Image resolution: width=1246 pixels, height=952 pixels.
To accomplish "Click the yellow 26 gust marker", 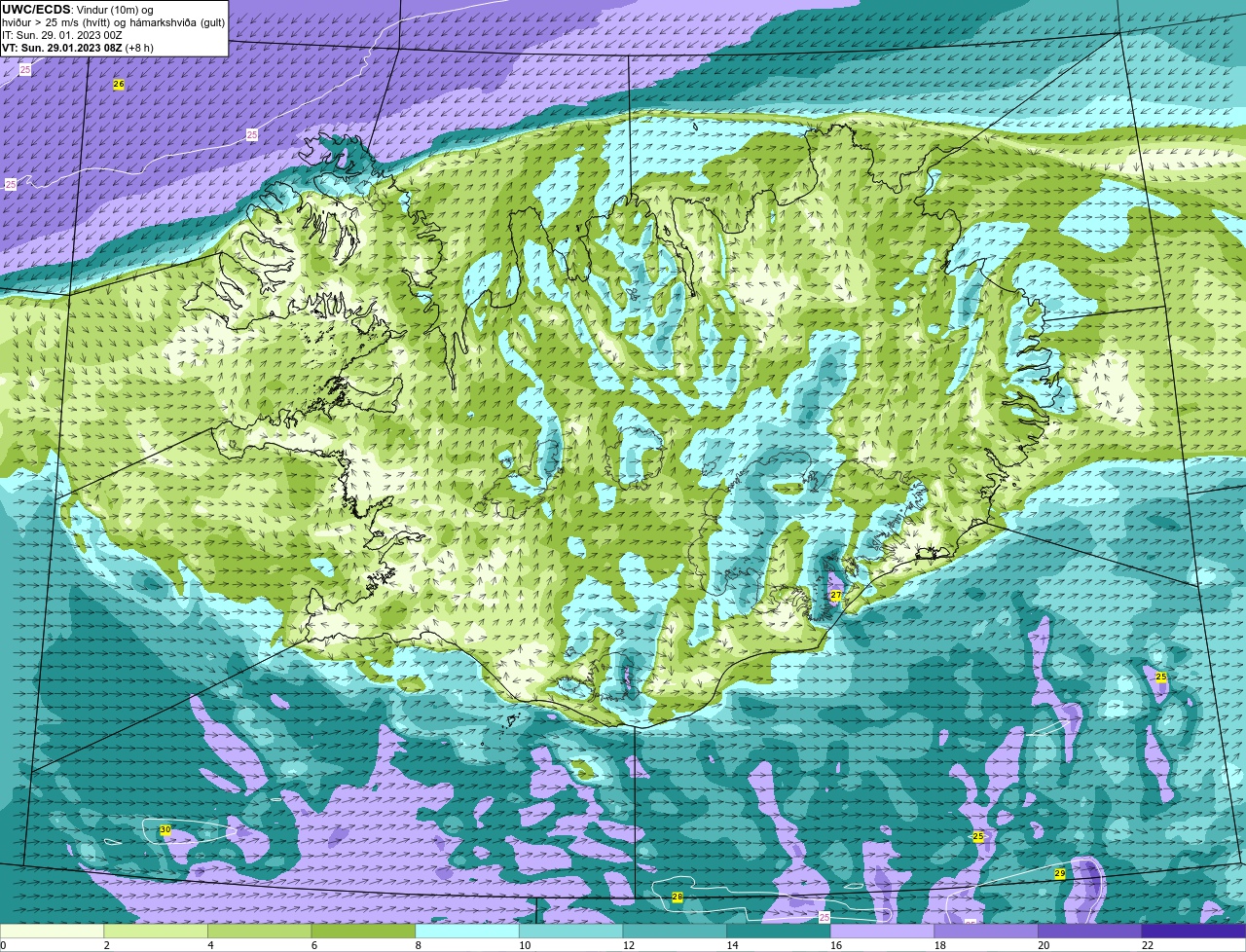I will pyautogui.click(x=119, y=85).
